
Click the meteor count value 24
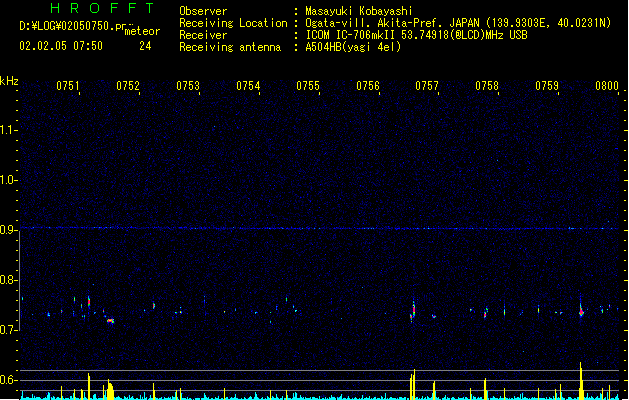145,46
